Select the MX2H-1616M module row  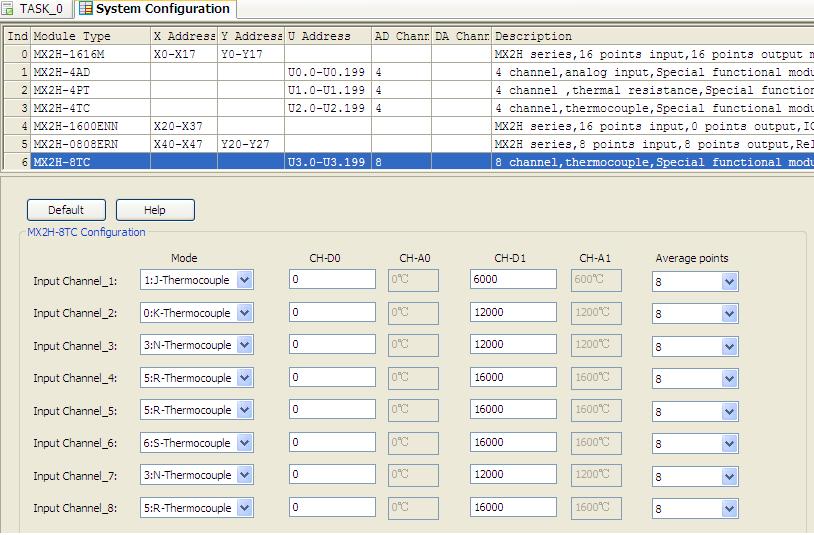click(x=409, y=54)
